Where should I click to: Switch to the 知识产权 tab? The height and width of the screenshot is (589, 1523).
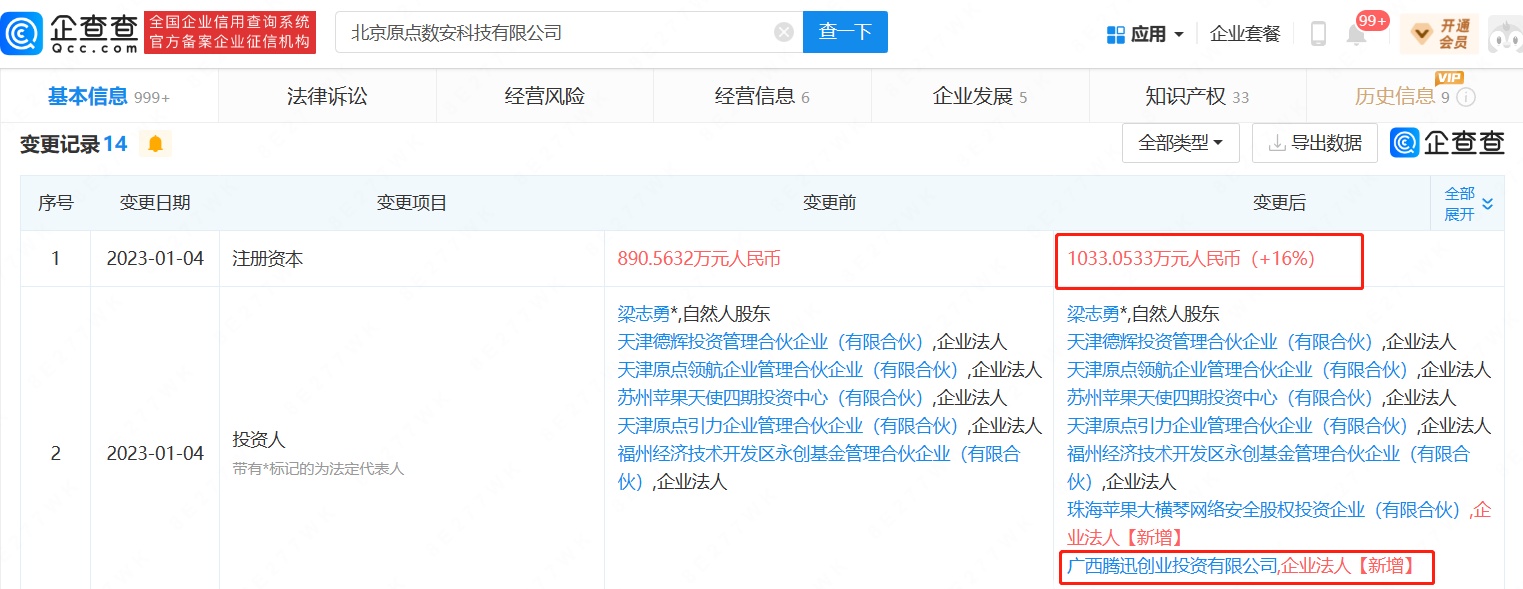1197,97
